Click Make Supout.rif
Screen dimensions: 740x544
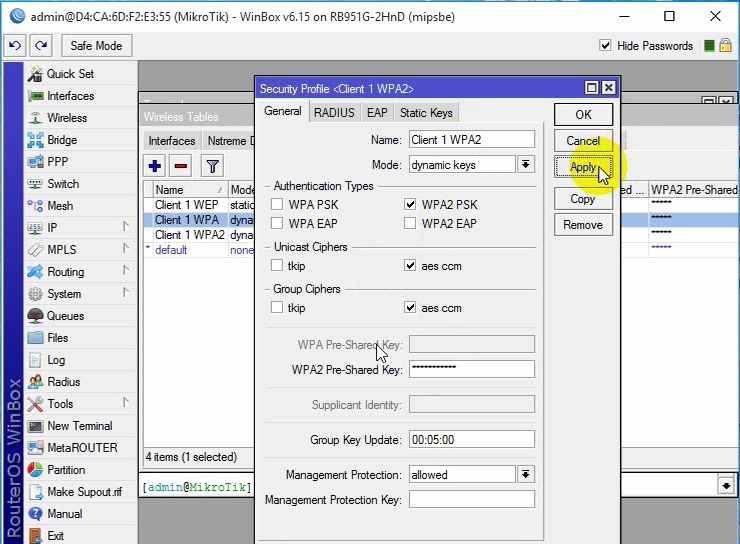(x=75, y=492)
